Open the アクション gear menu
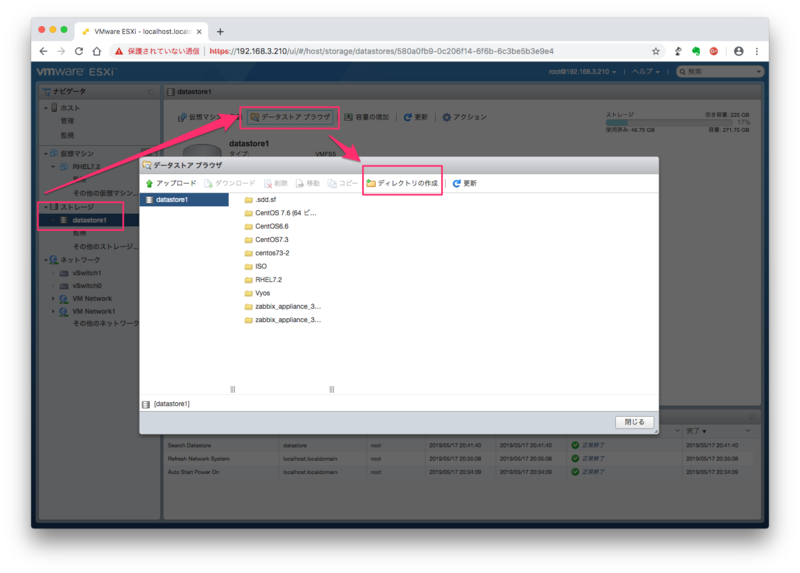 pos(464,117)
